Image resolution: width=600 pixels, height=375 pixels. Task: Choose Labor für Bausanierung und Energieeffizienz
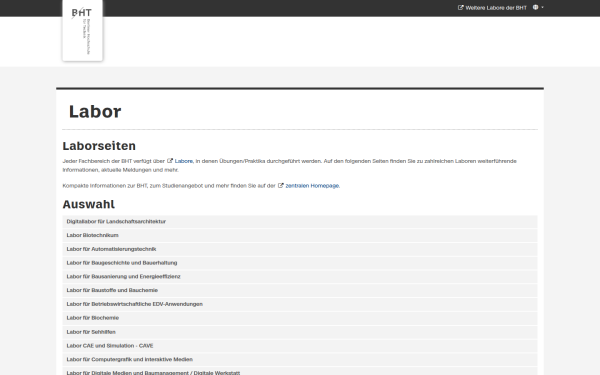click(x=300, y=277)
